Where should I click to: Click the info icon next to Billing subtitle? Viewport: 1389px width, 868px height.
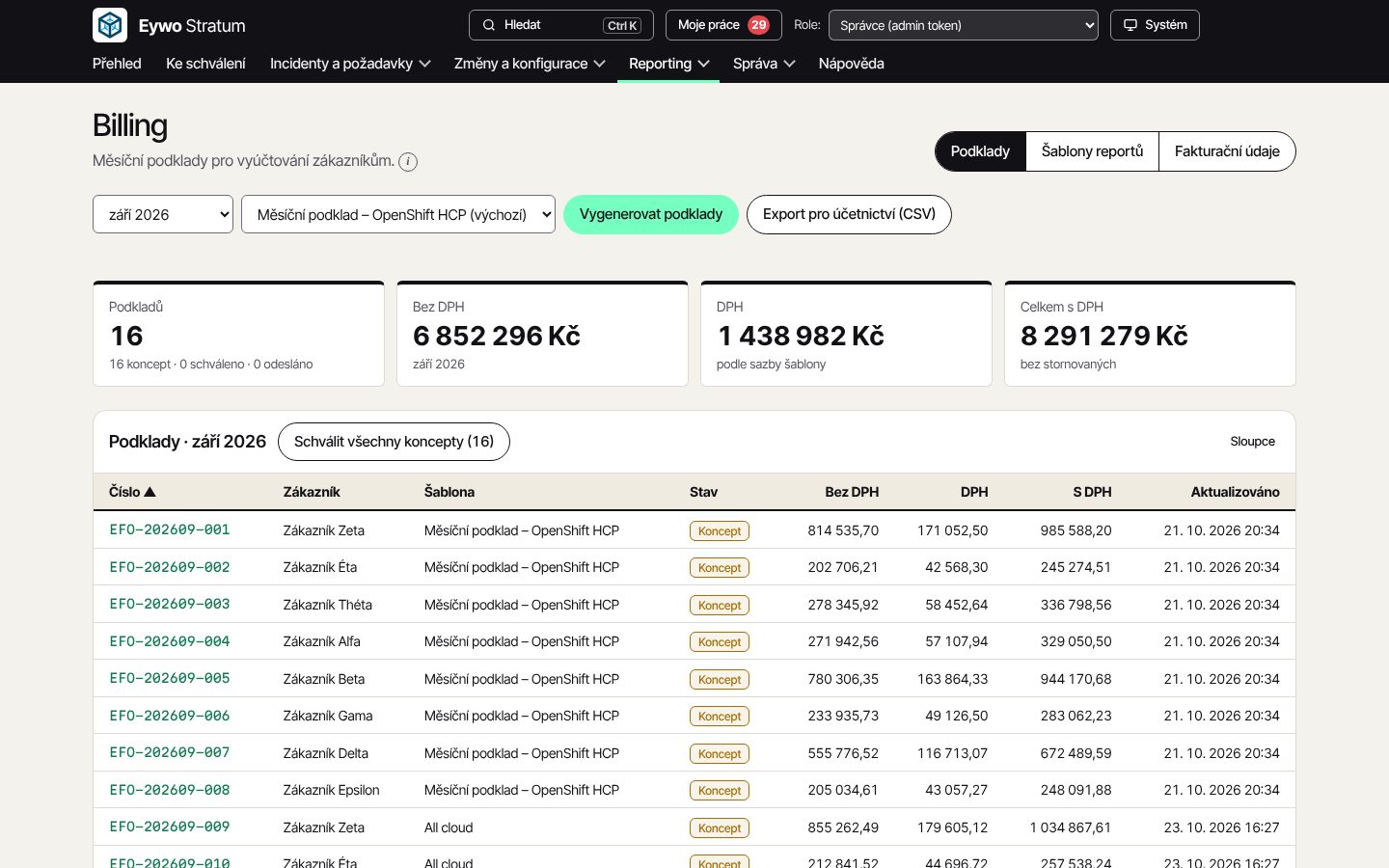(408, 162)
